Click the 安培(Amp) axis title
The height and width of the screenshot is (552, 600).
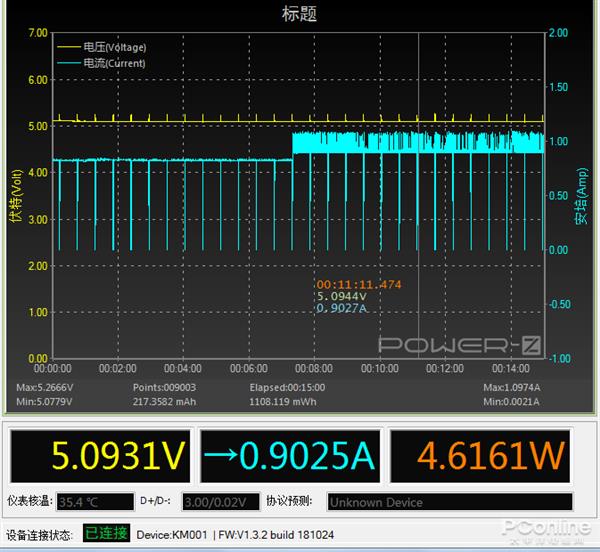point(582,195)
